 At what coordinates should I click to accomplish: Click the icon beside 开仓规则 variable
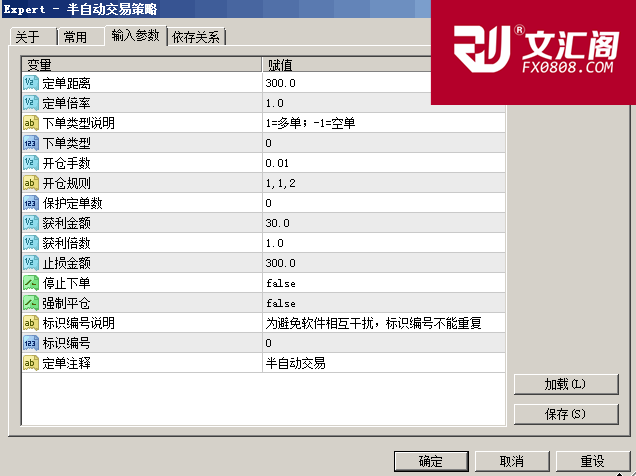(30, 183)
